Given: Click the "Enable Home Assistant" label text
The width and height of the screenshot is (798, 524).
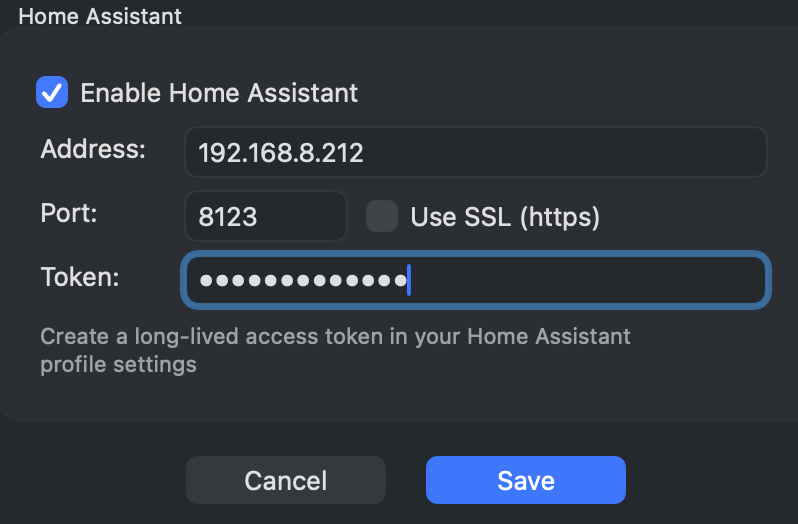Looking at the screenshot, I should [218, 94].
